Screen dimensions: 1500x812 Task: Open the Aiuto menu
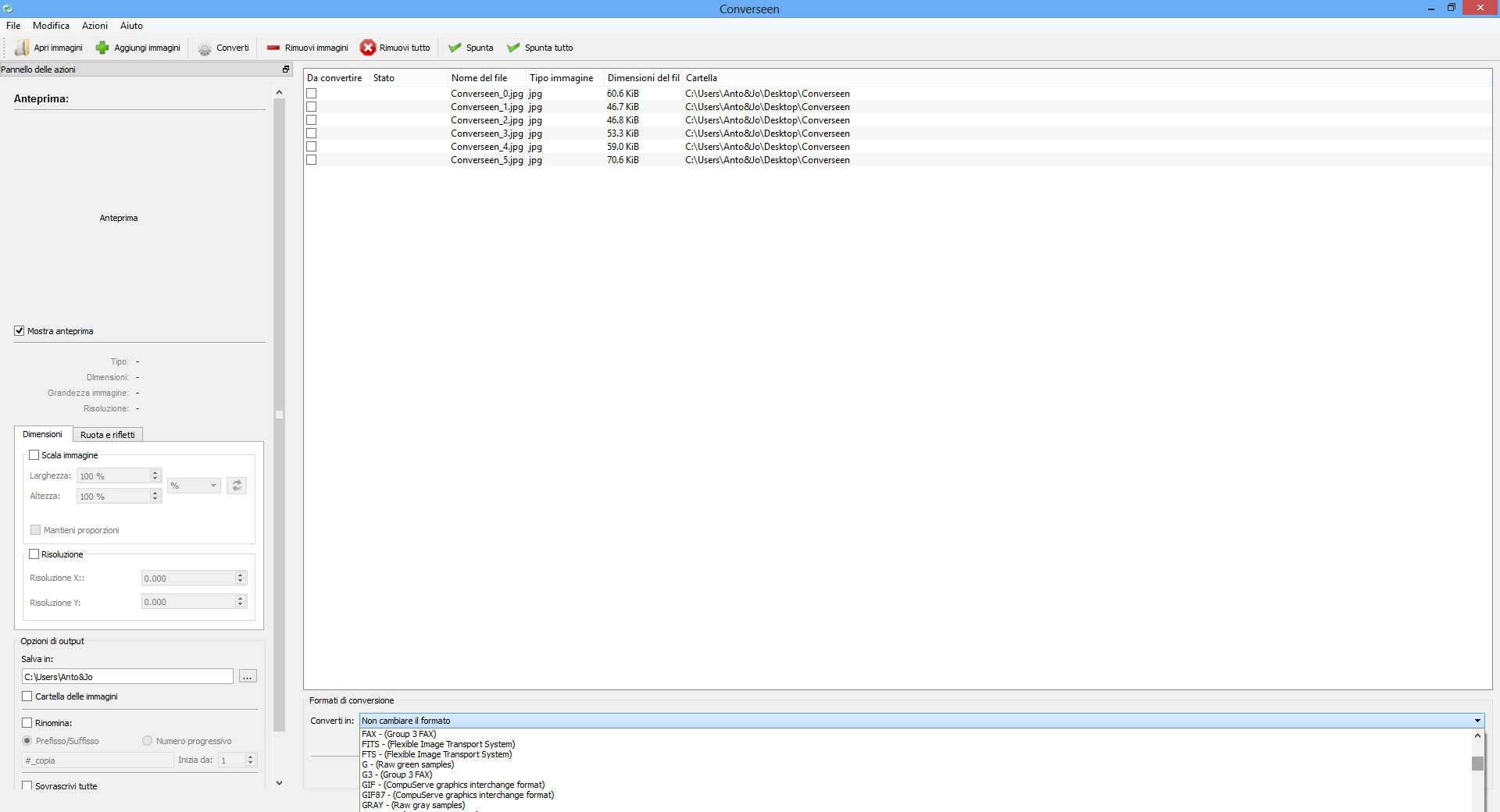click(131, 26)
